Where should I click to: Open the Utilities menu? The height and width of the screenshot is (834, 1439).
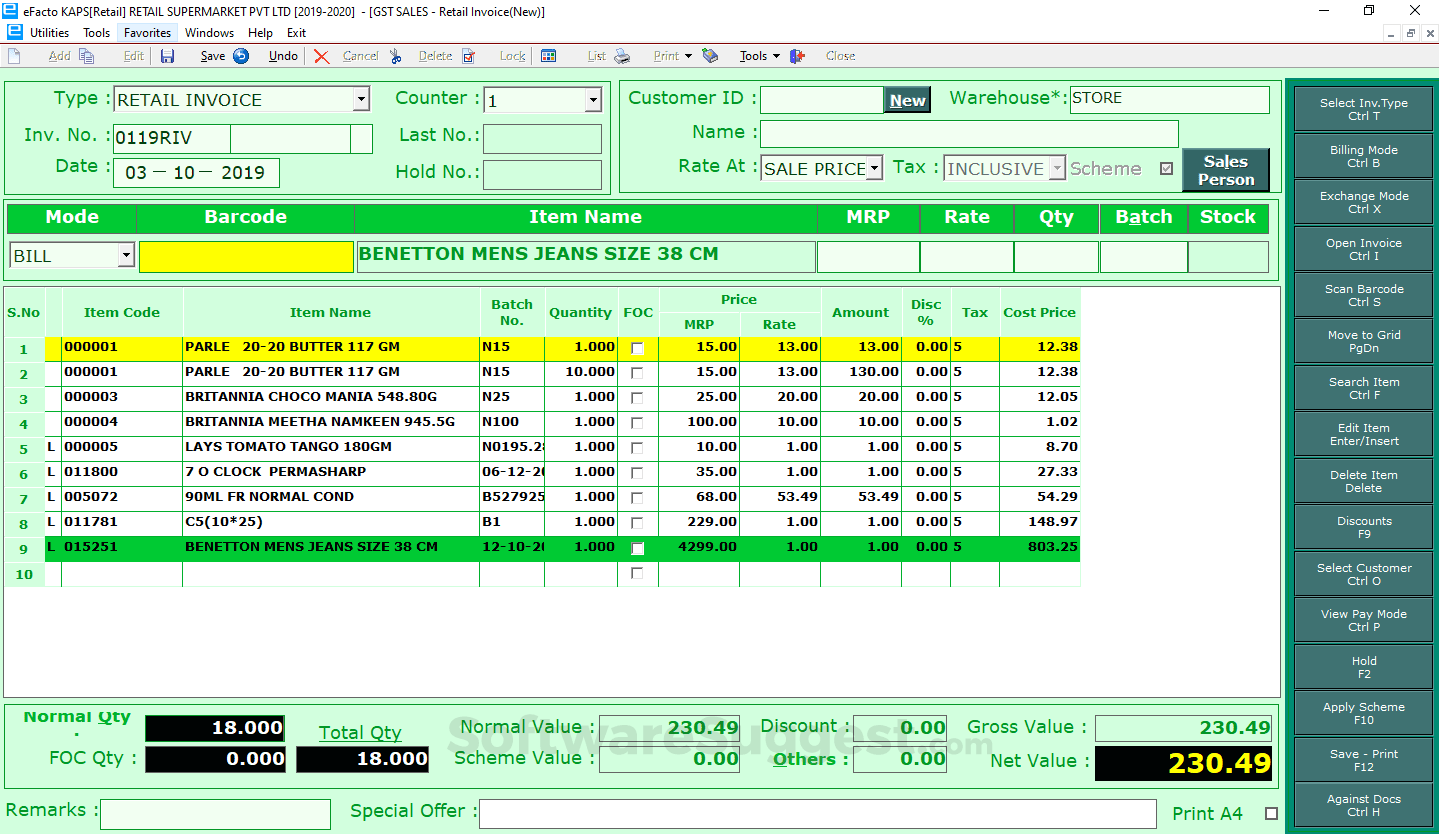pyautogui.click(x=49, y=33)
